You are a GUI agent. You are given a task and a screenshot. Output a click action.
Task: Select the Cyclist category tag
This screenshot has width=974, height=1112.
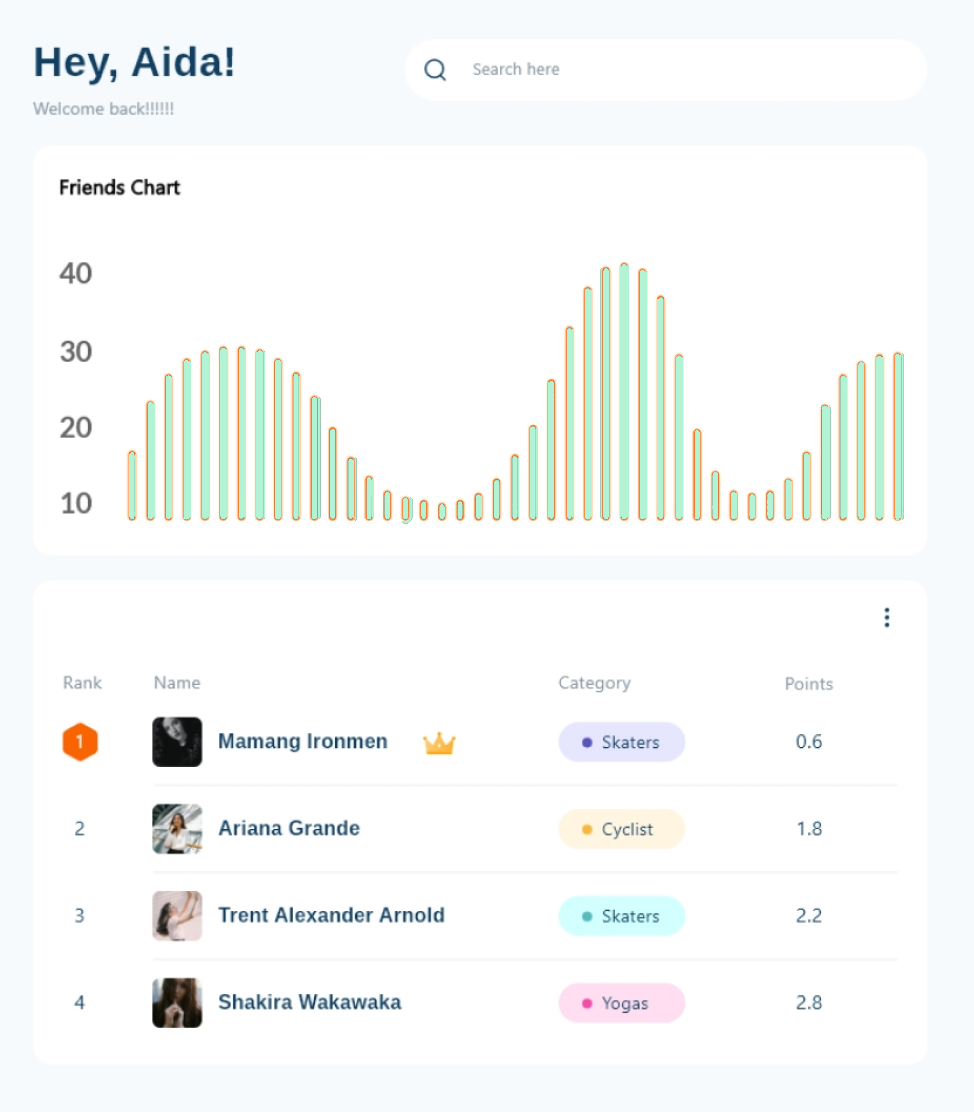point(621,829)
